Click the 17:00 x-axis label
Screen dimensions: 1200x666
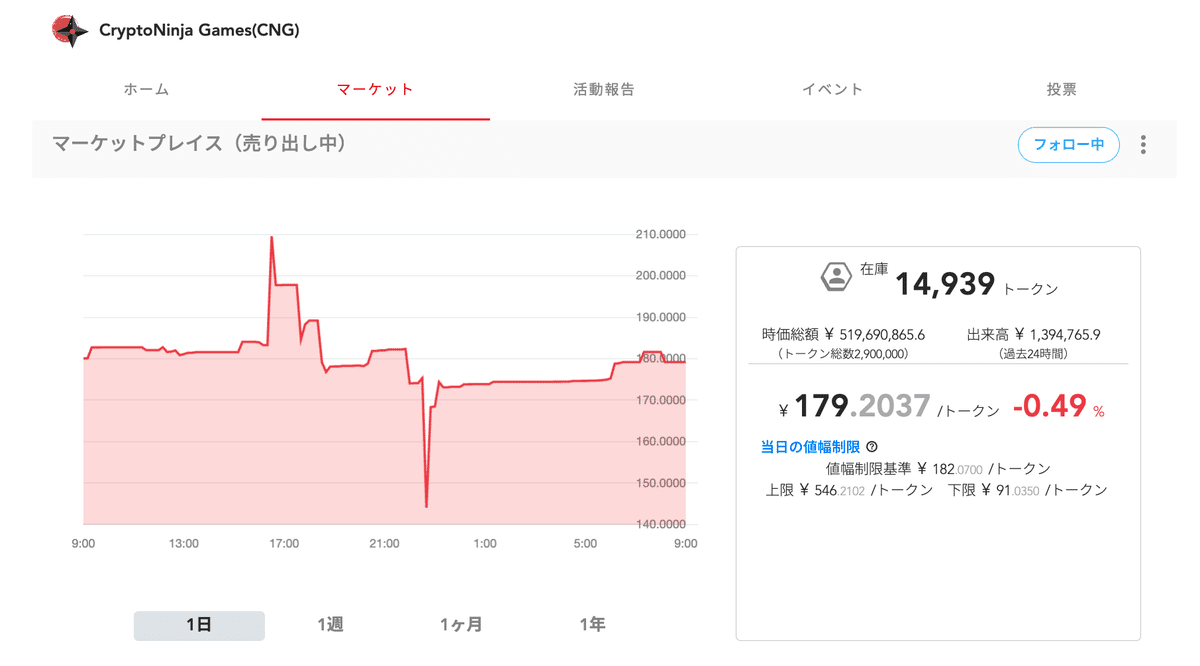click(284, 544)
